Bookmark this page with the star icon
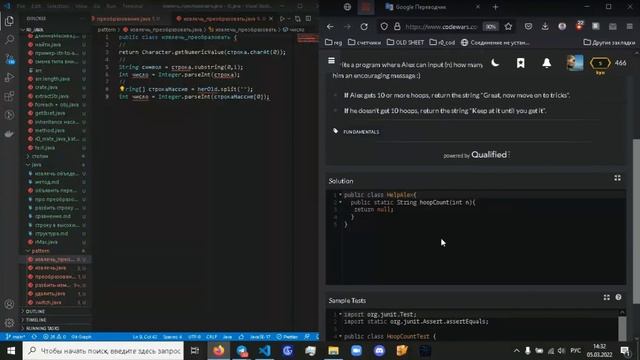The height and width of the screenshot is (360, 640). (508, 27)
